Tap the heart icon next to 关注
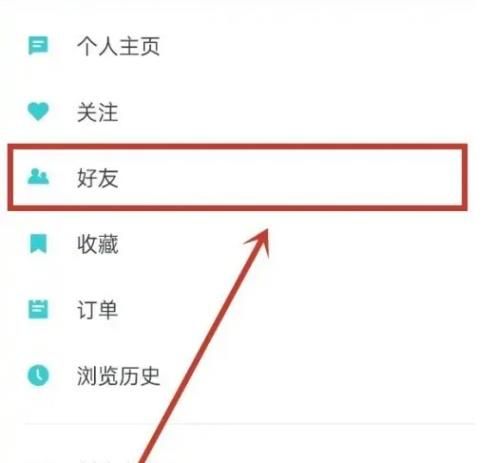The width and height of the screenshot is (483, 463). tap(38, 111)
